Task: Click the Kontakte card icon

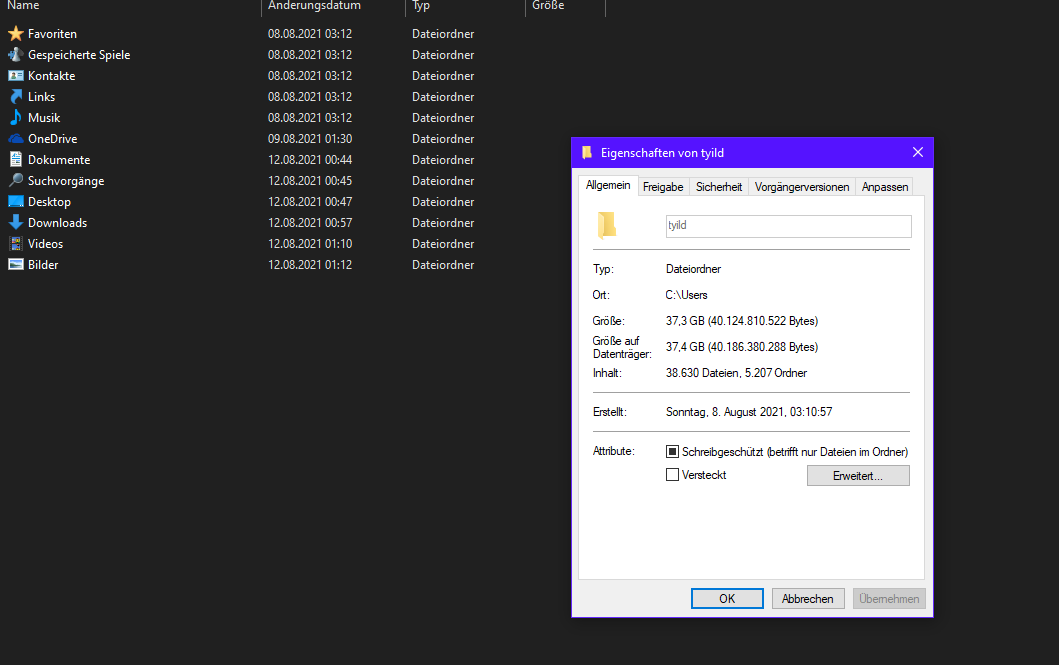Action: point(16,76)
